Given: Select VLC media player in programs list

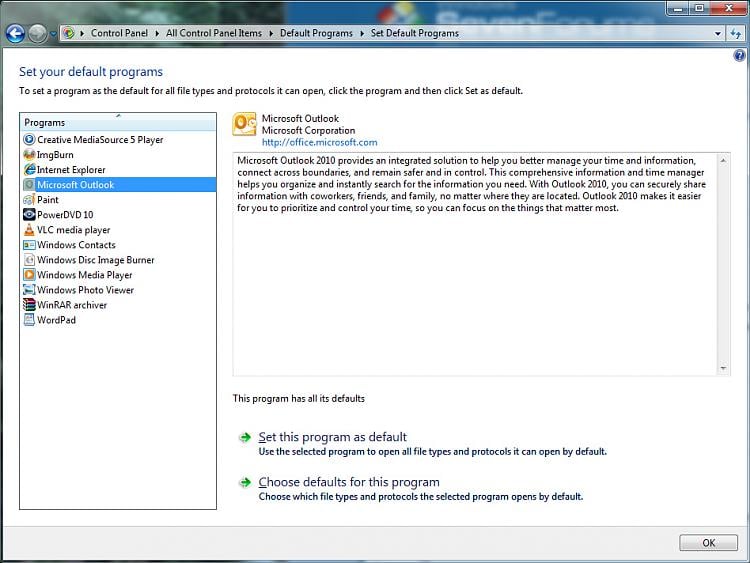Looking at the screenshot, I should point(118,230).
